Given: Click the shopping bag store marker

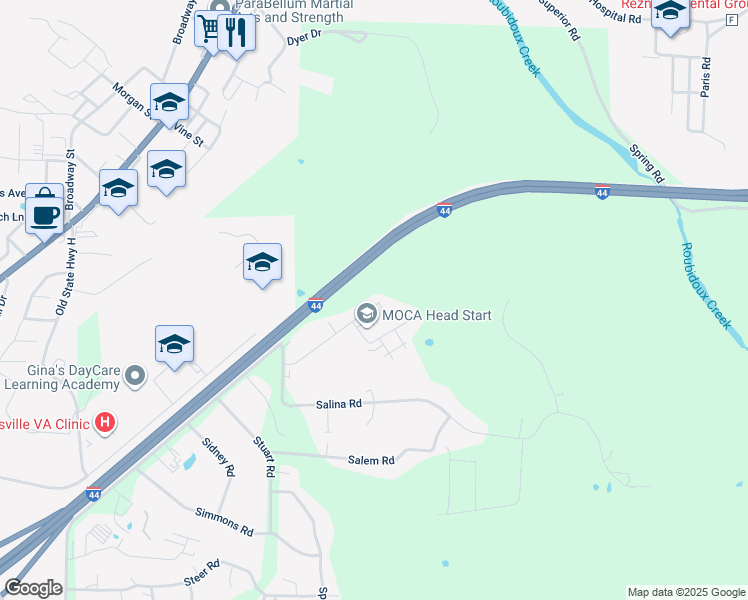Looking at the screenshot, I should tap(44, 191).
